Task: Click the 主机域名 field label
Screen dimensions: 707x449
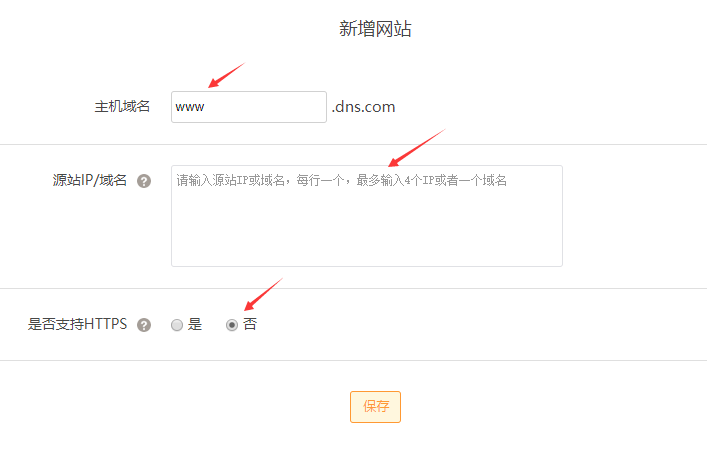Action: point(122,106)
